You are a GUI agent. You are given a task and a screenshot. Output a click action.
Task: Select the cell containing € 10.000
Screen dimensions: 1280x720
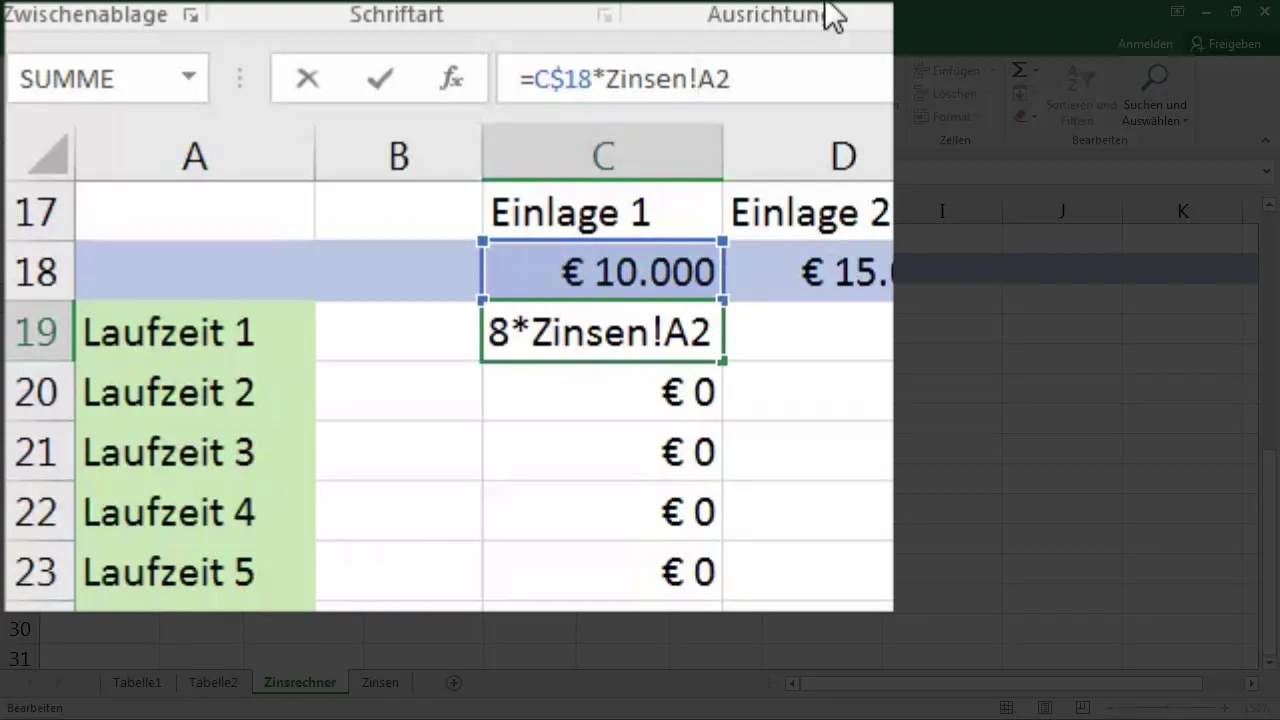pyautogui.click(x=602, y=272)
